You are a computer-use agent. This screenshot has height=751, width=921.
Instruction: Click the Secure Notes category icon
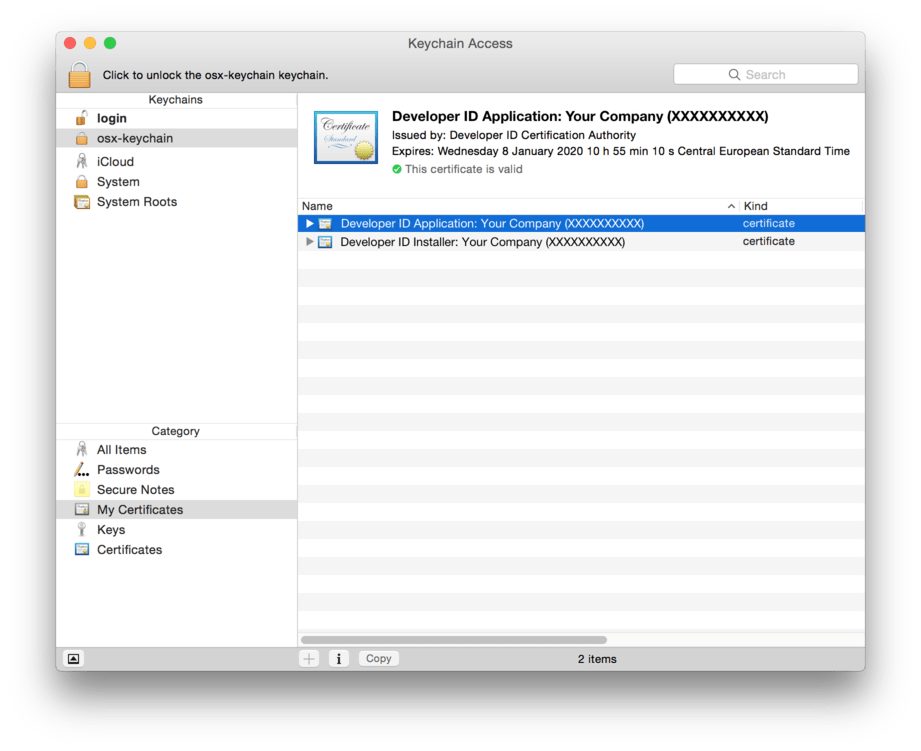click(x=81, y=489)
